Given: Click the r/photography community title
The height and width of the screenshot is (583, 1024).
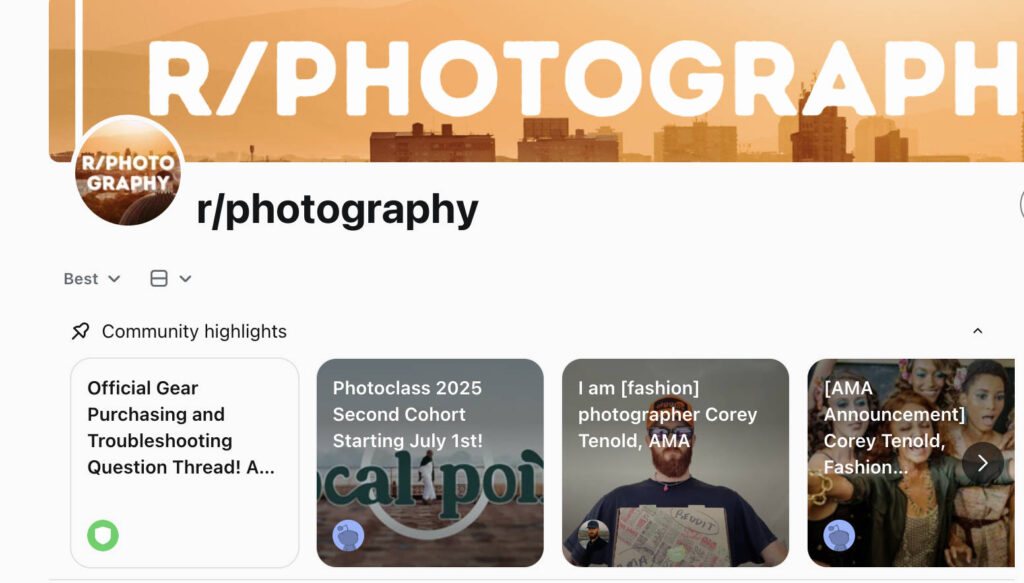Looking at the screenshot, I should coord(338,209).
